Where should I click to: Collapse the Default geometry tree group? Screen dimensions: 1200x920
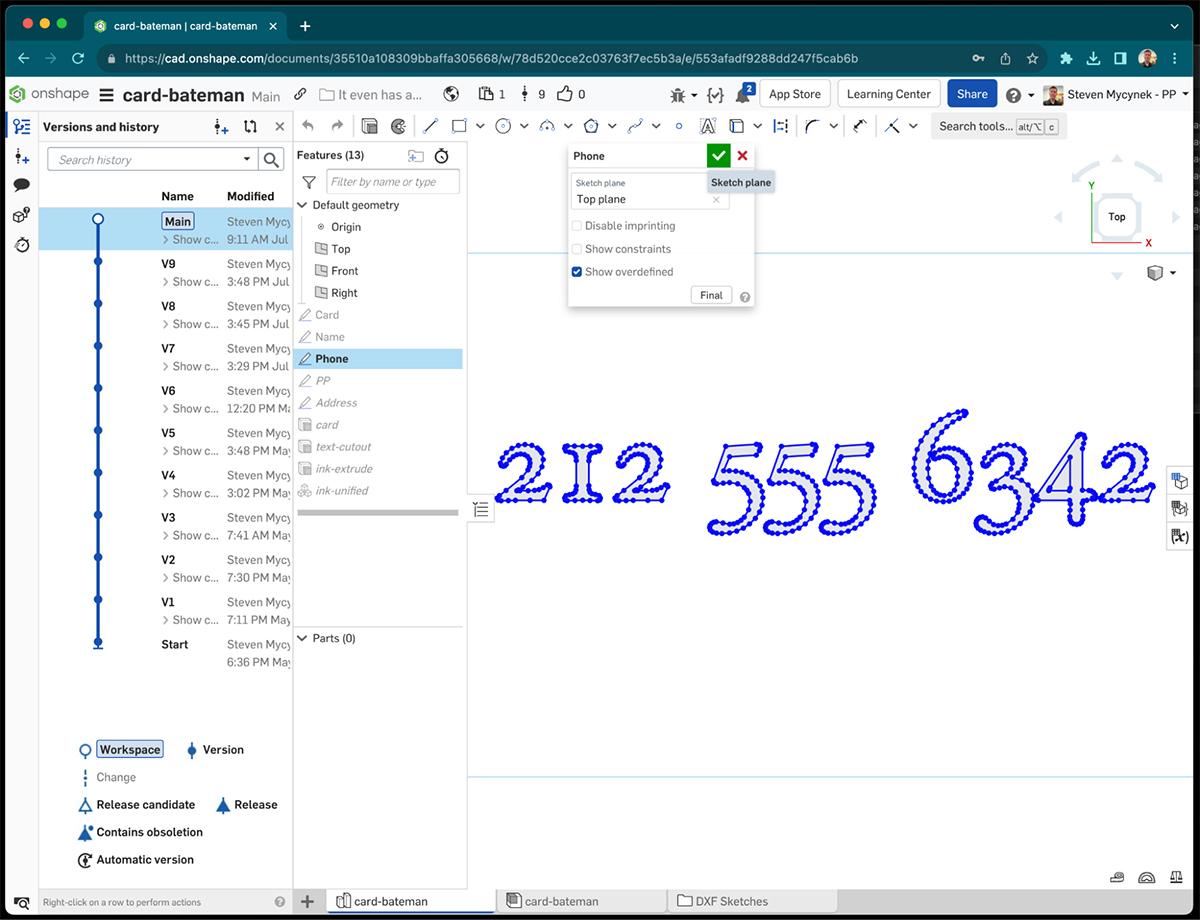click(303, 205)
